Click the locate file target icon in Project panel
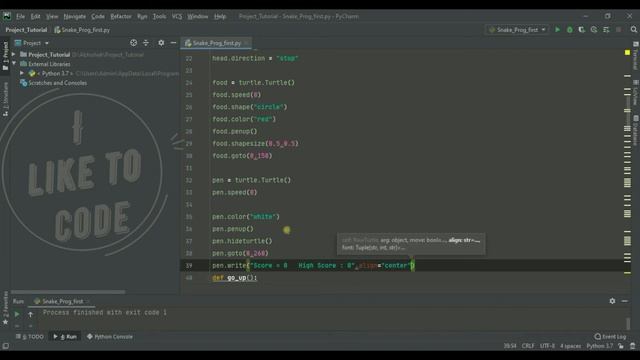The width and height of the screenshot is (640, 360). [x=133, y=43]
